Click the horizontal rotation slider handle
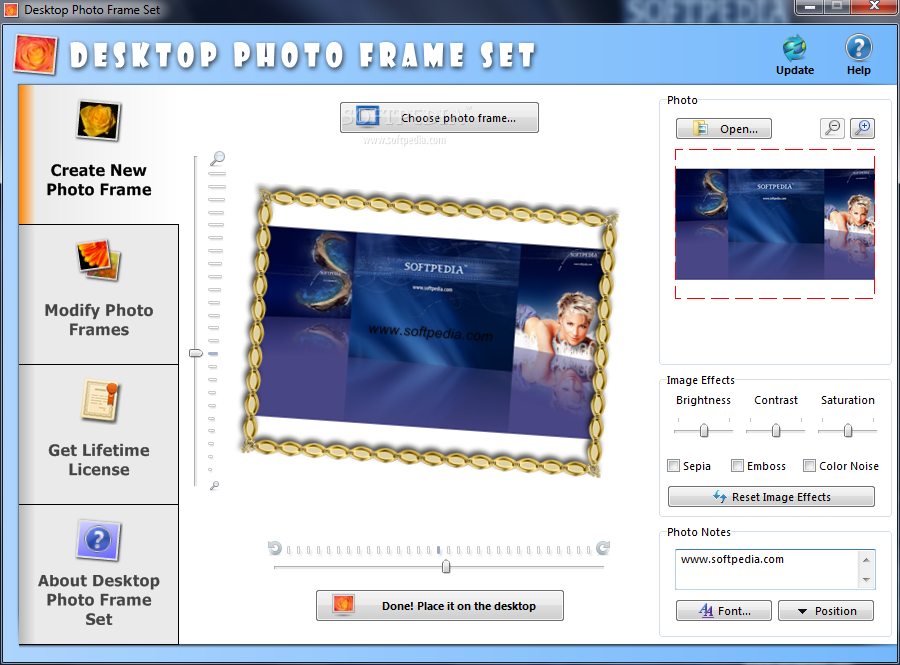Image resolution: width=900 pixels, height=665 pixels. (x=446, y=567)
